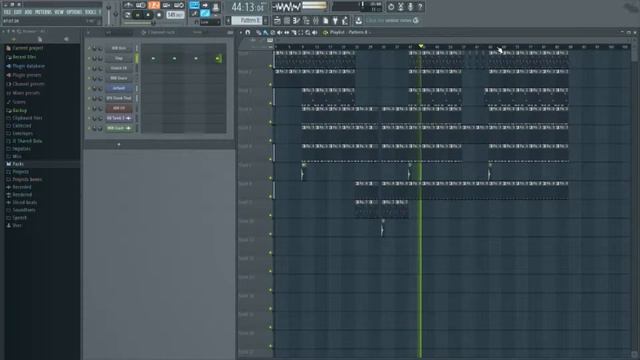
Task: Click the 808 Snare channel button
Action: (x=119, y=78)
